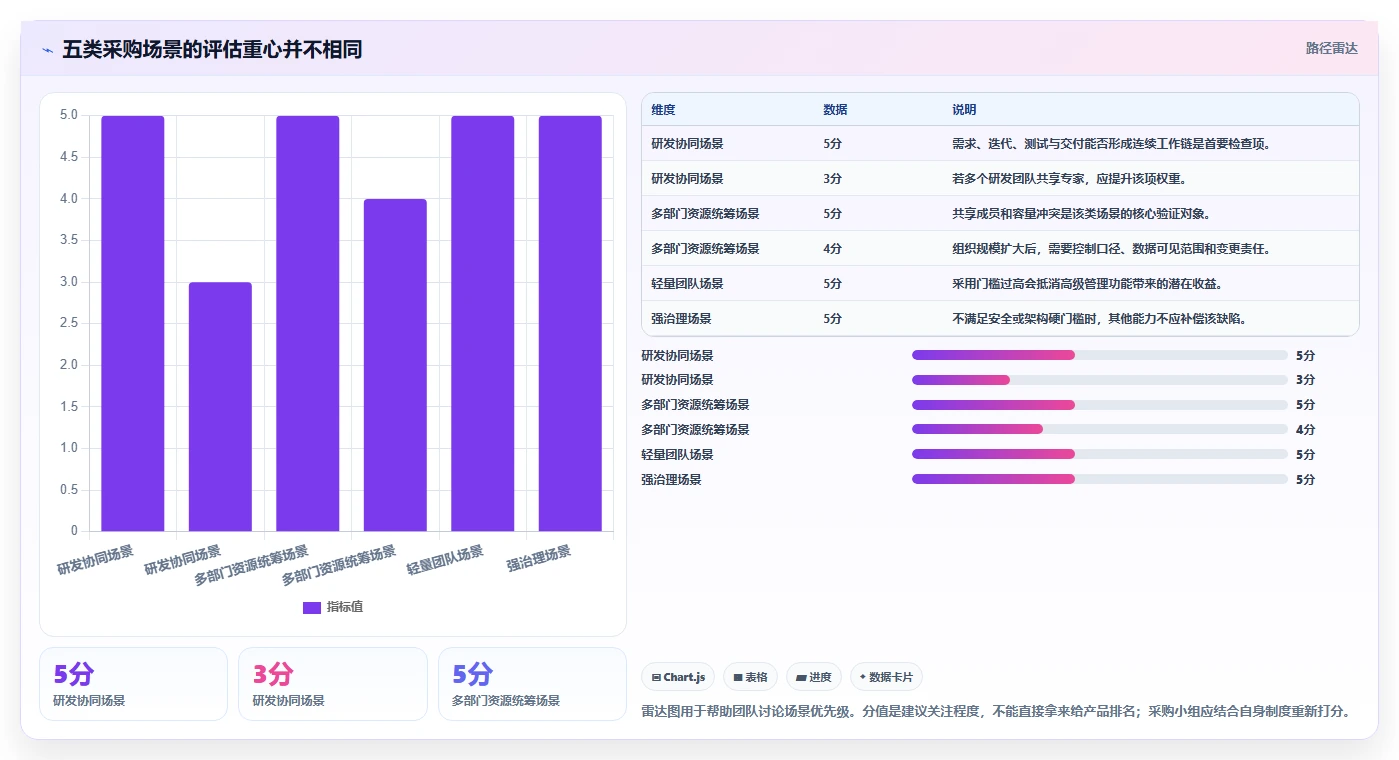
Task: Click the 指标值 legend label
Action: click(345, 607)
